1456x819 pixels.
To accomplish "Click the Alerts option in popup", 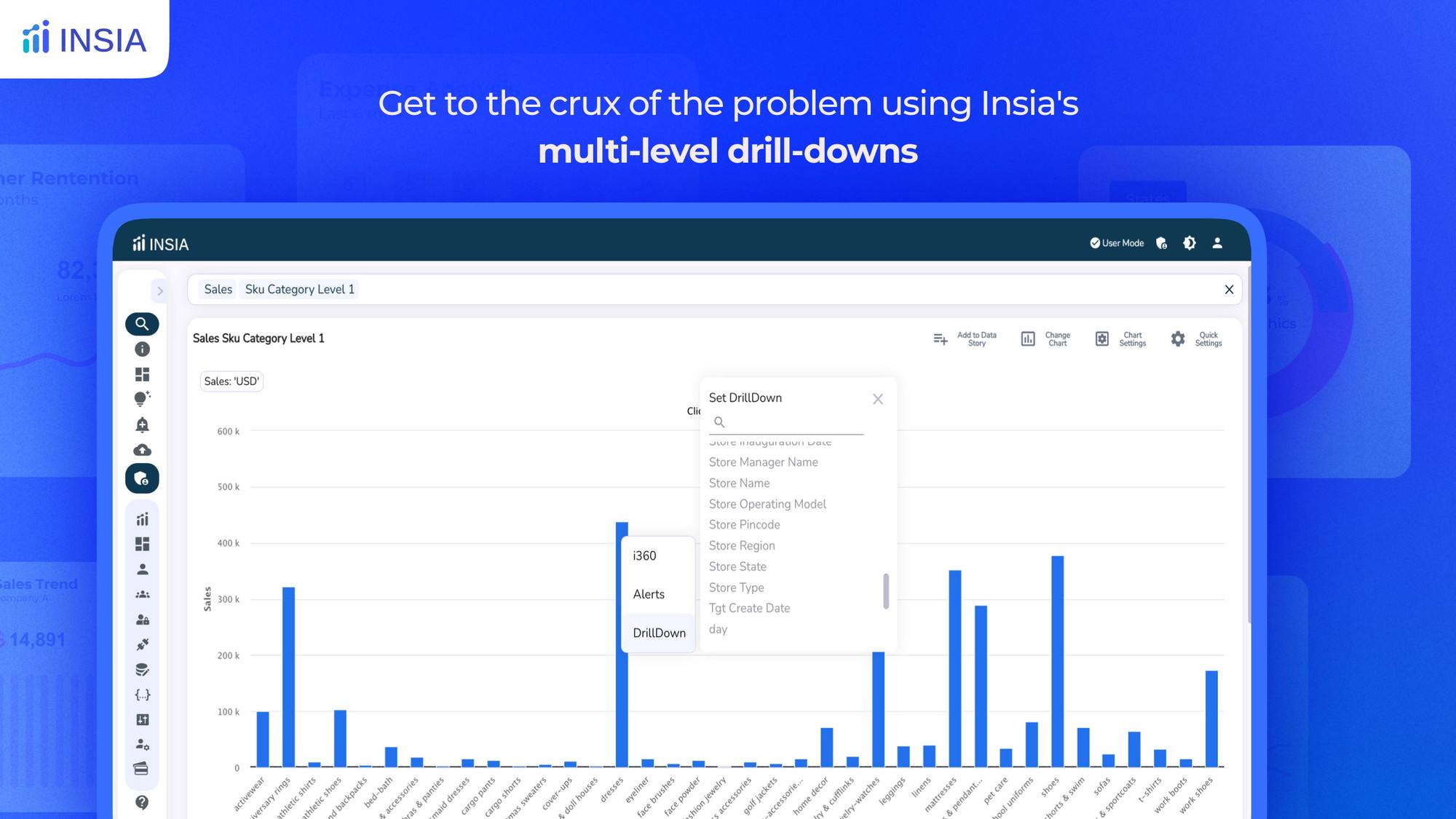I will tap(649, 593).
